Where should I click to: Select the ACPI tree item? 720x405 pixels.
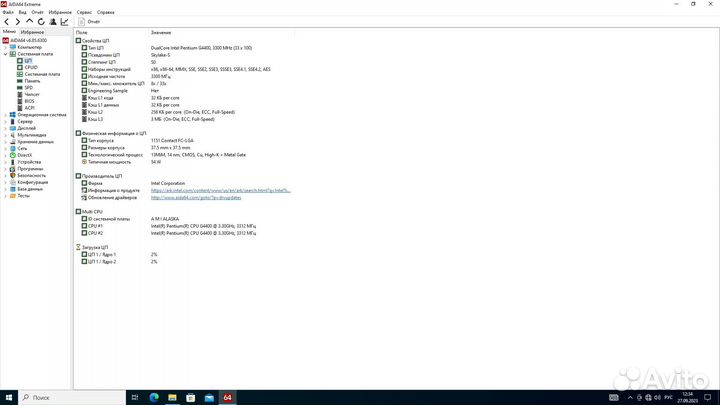coord(26,108)
